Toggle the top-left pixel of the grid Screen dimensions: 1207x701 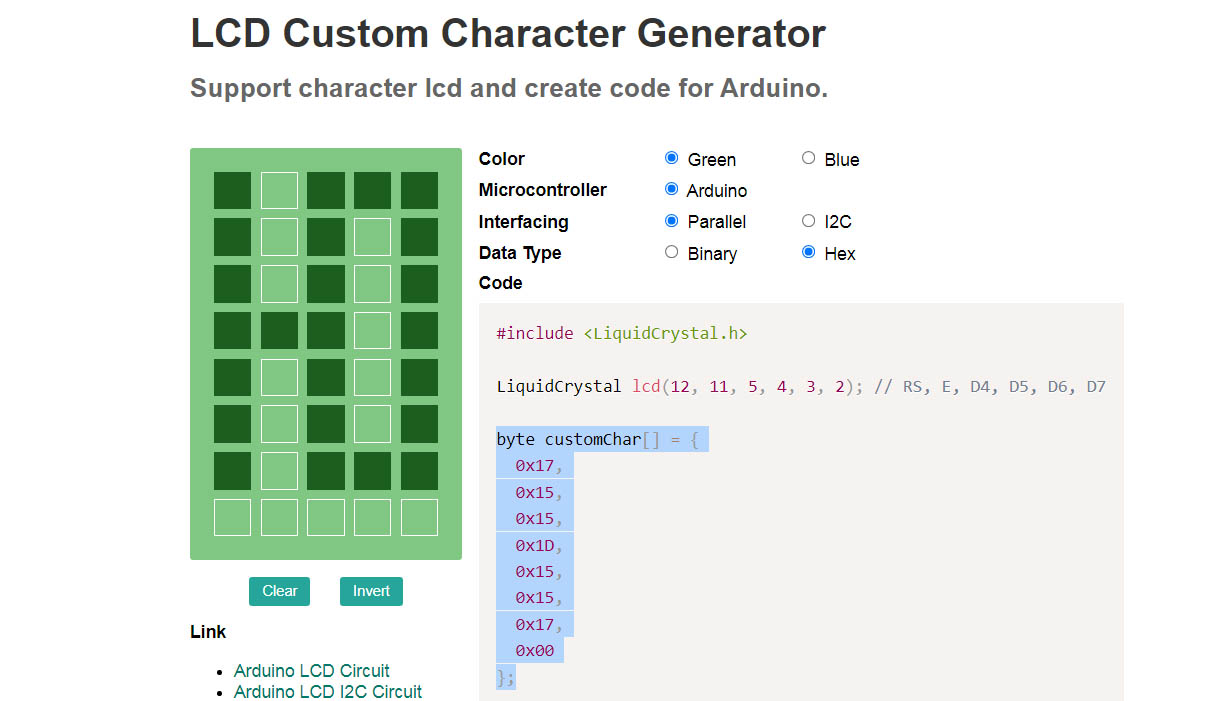click(x=232, y=190)
